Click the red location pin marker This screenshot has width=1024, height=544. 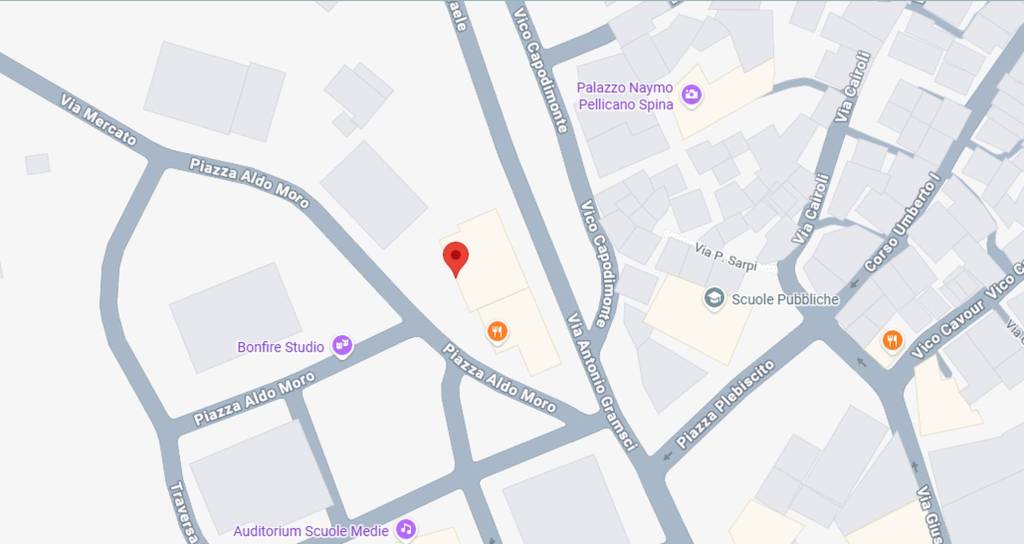tap(456, 259)
